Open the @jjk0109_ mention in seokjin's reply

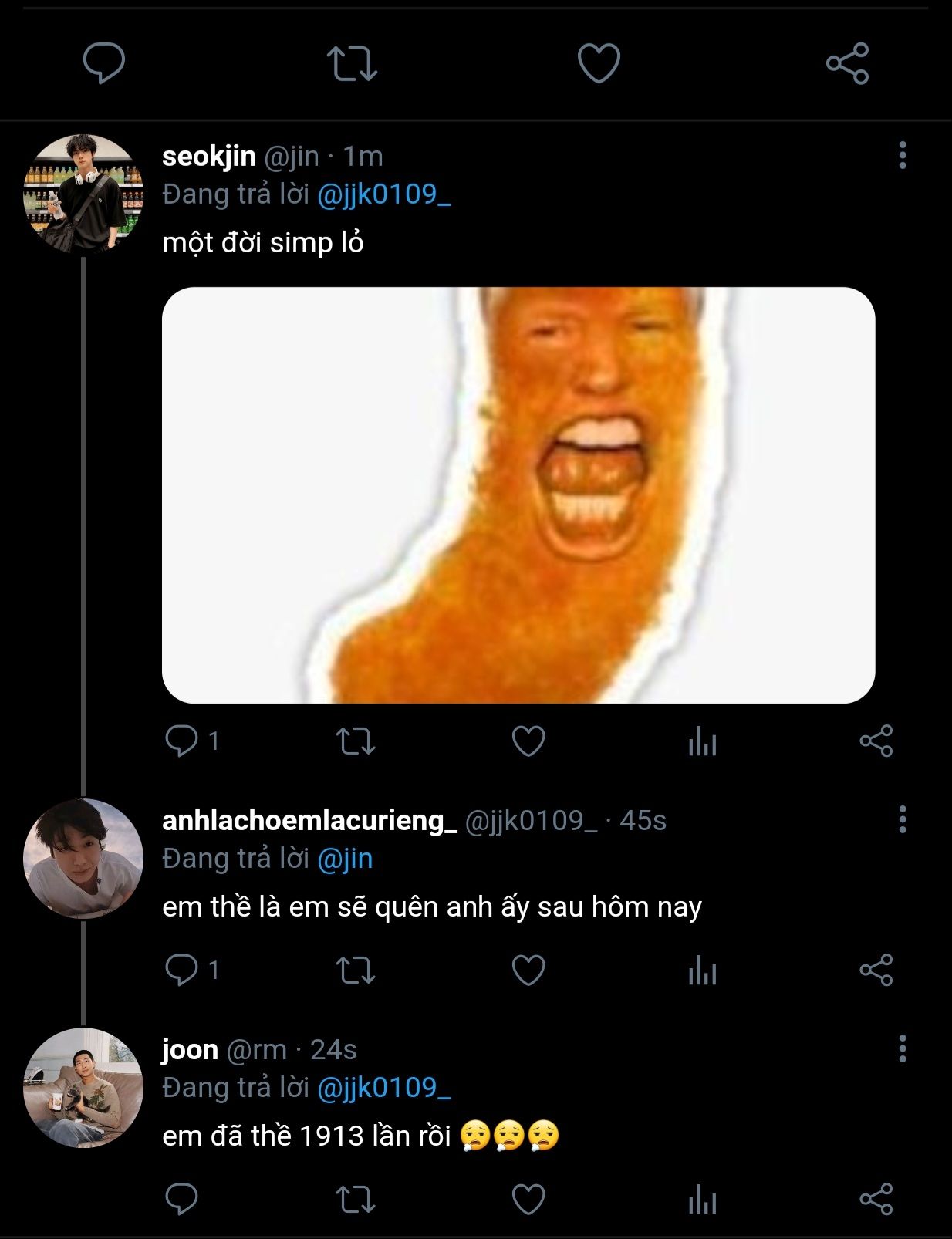pos(383,194)
